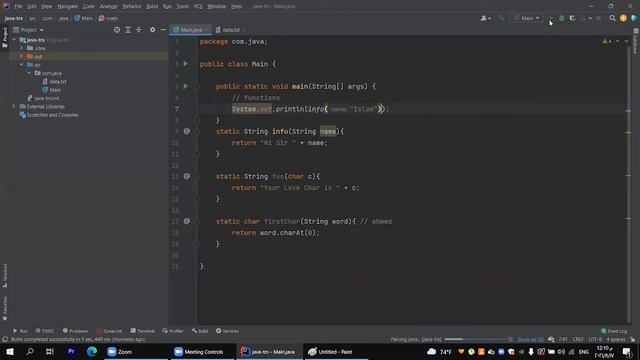
Task: Open the Build menu
Action: [x=152, y=6]
